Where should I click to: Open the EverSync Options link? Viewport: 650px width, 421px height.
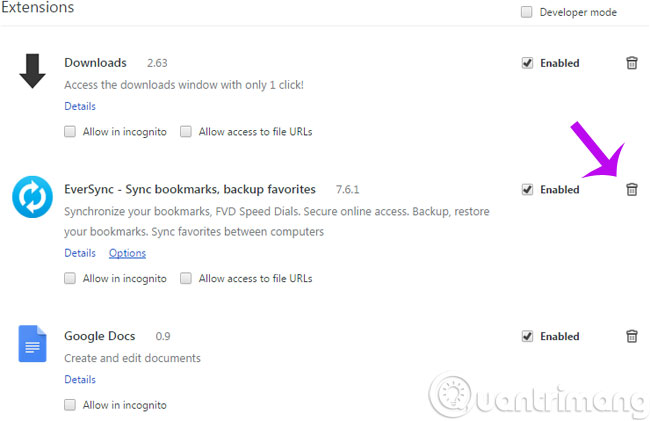coord(127,253)
